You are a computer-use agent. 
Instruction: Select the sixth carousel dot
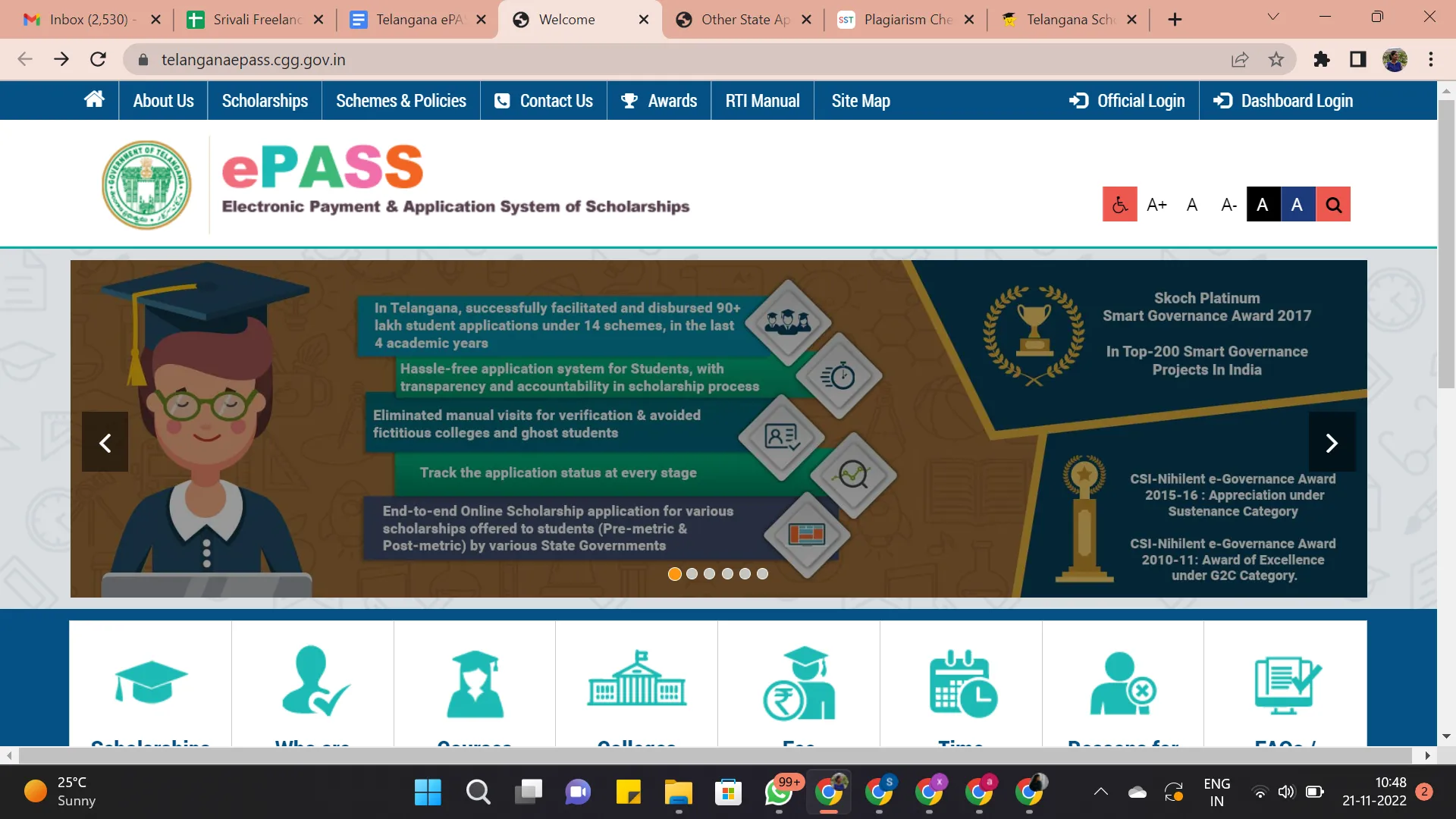coord(762,574)
